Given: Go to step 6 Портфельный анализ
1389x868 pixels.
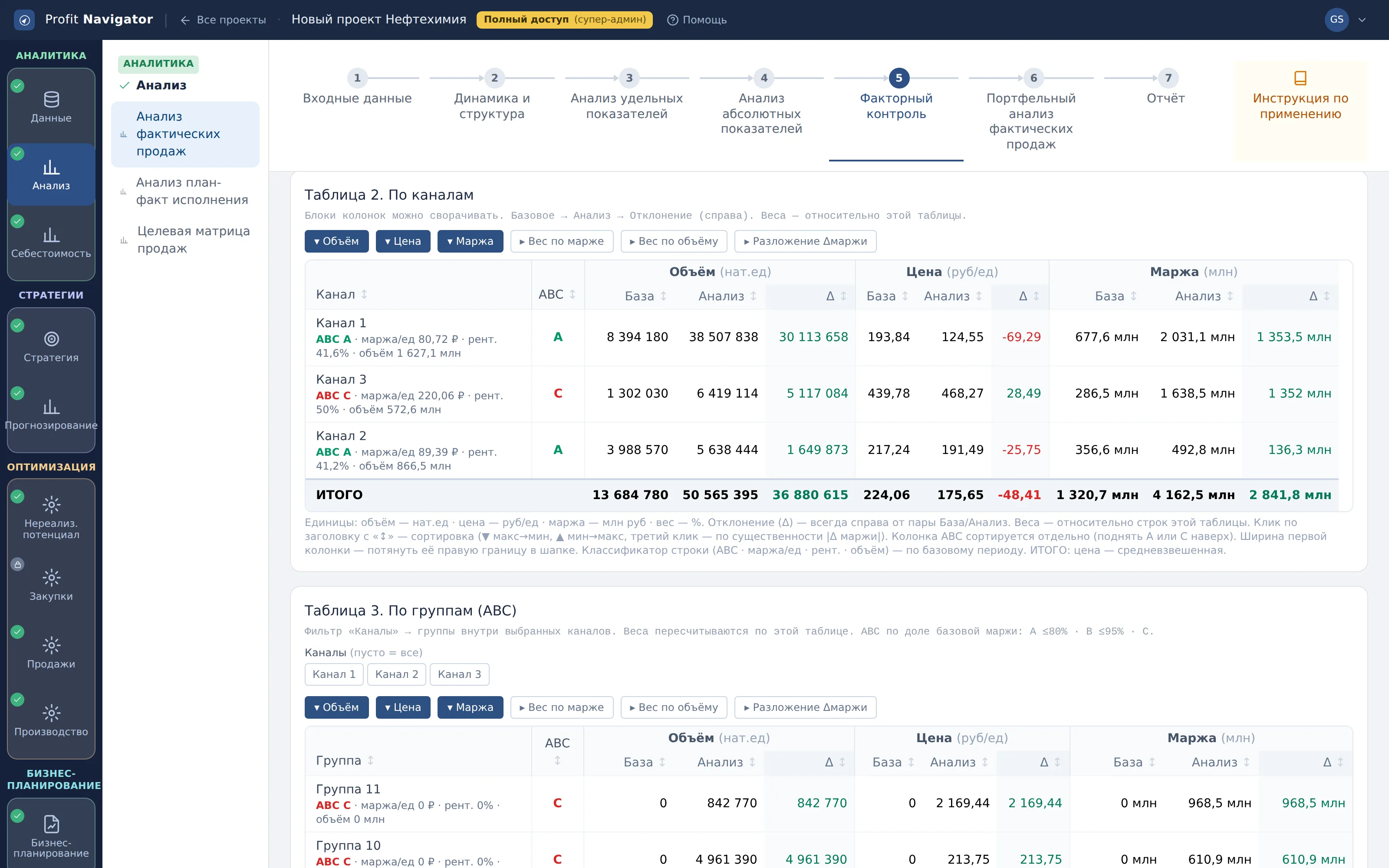Looking at the screenshot, I should coord(1031,111).
